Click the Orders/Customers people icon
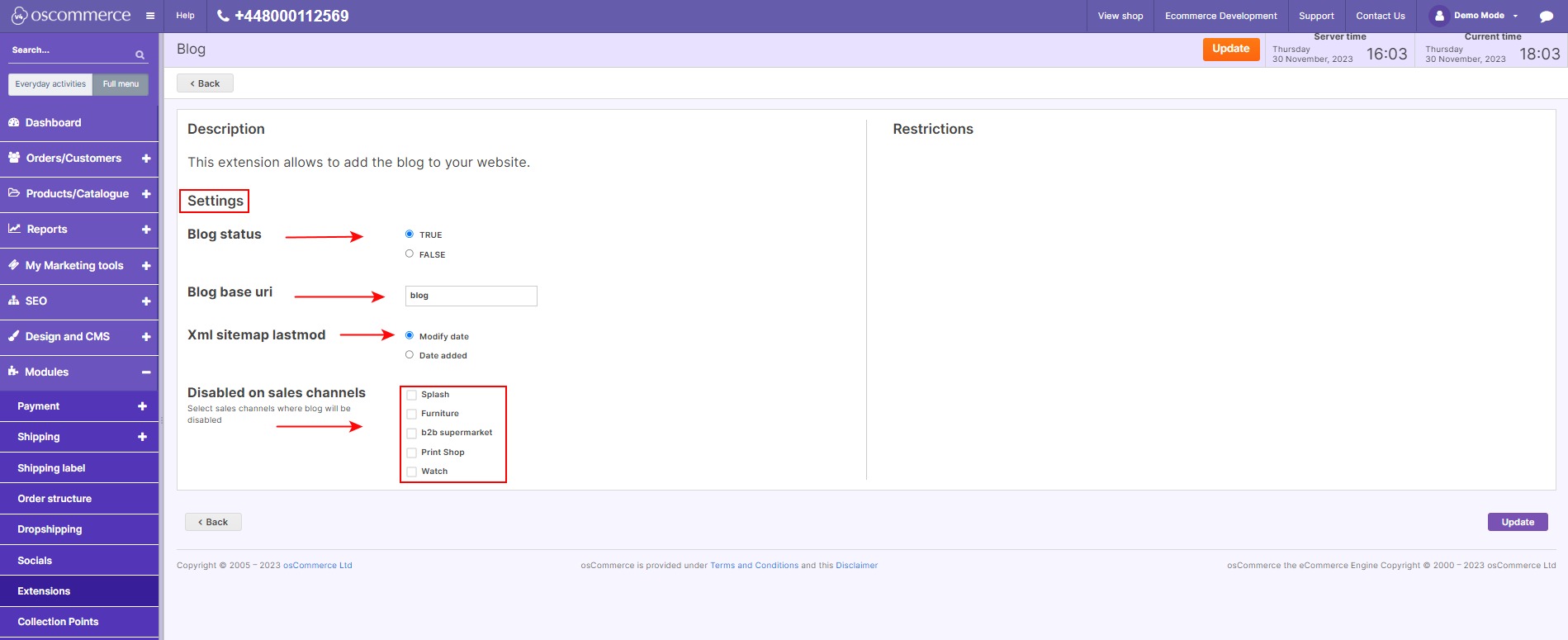1568x640 pixels. (x=14, y=158)
